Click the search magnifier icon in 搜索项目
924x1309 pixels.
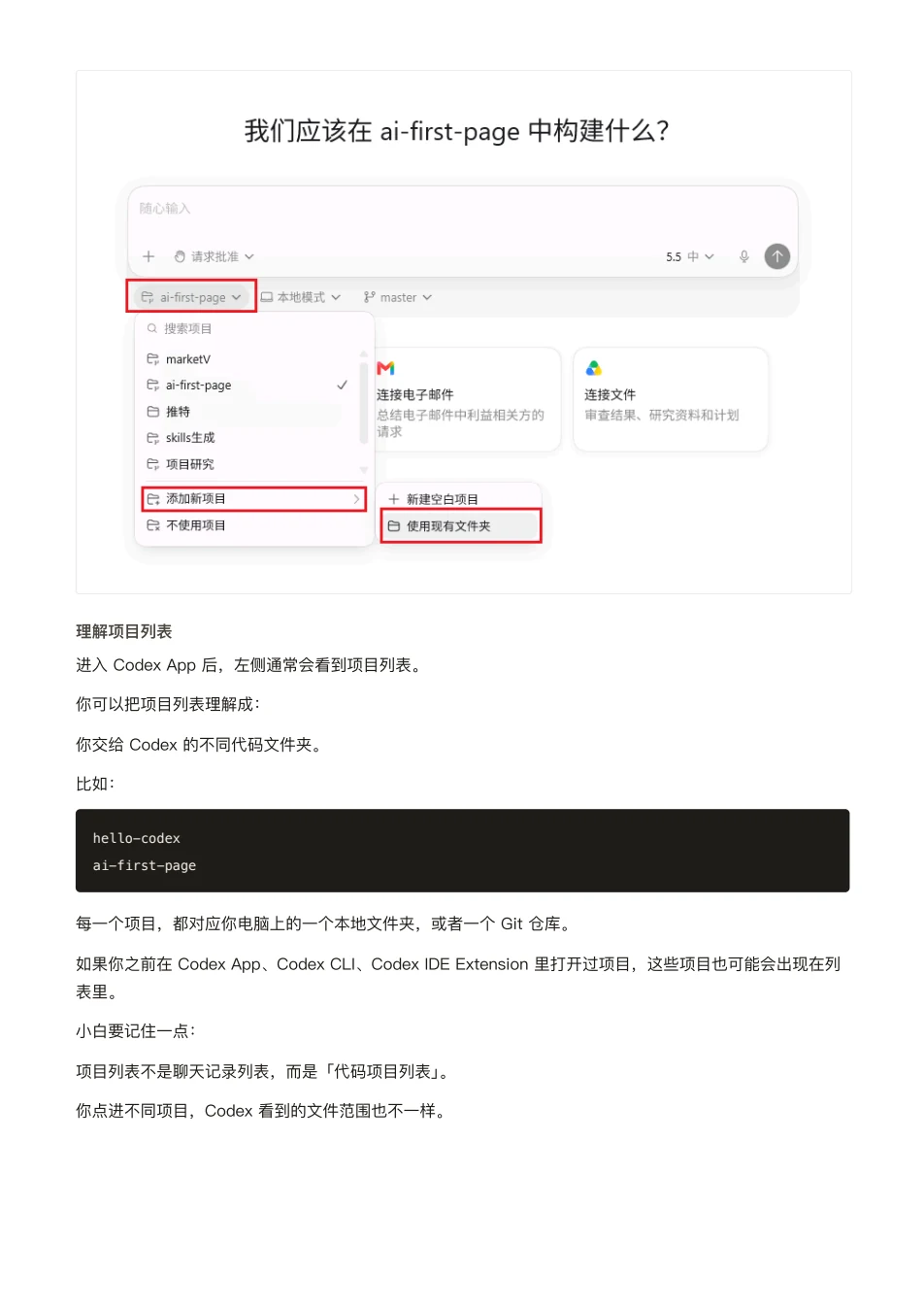coord(152,328)
